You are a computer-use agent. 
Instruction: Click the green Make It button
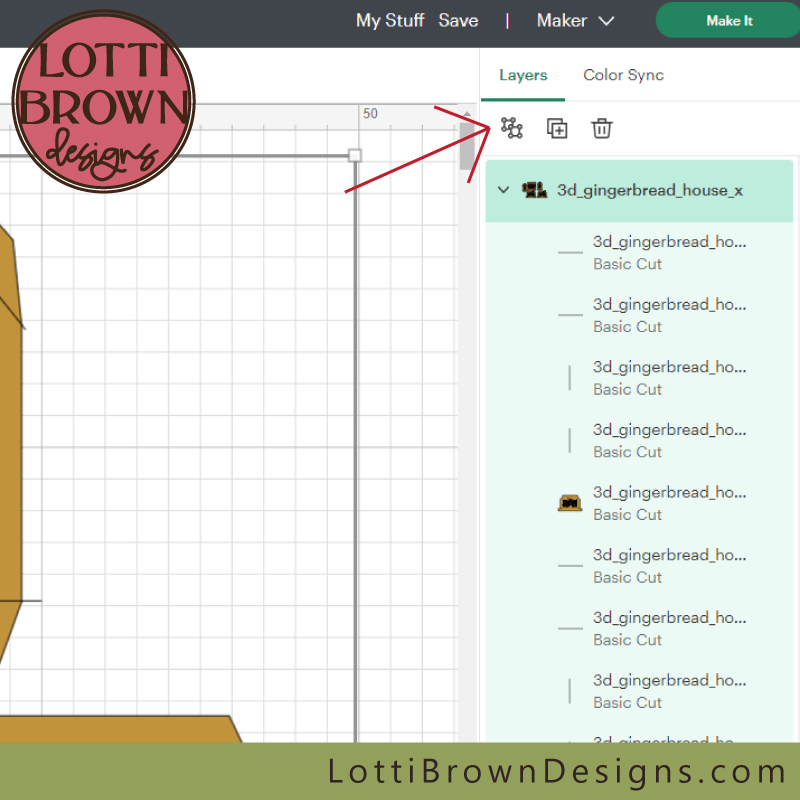(729, 20)
